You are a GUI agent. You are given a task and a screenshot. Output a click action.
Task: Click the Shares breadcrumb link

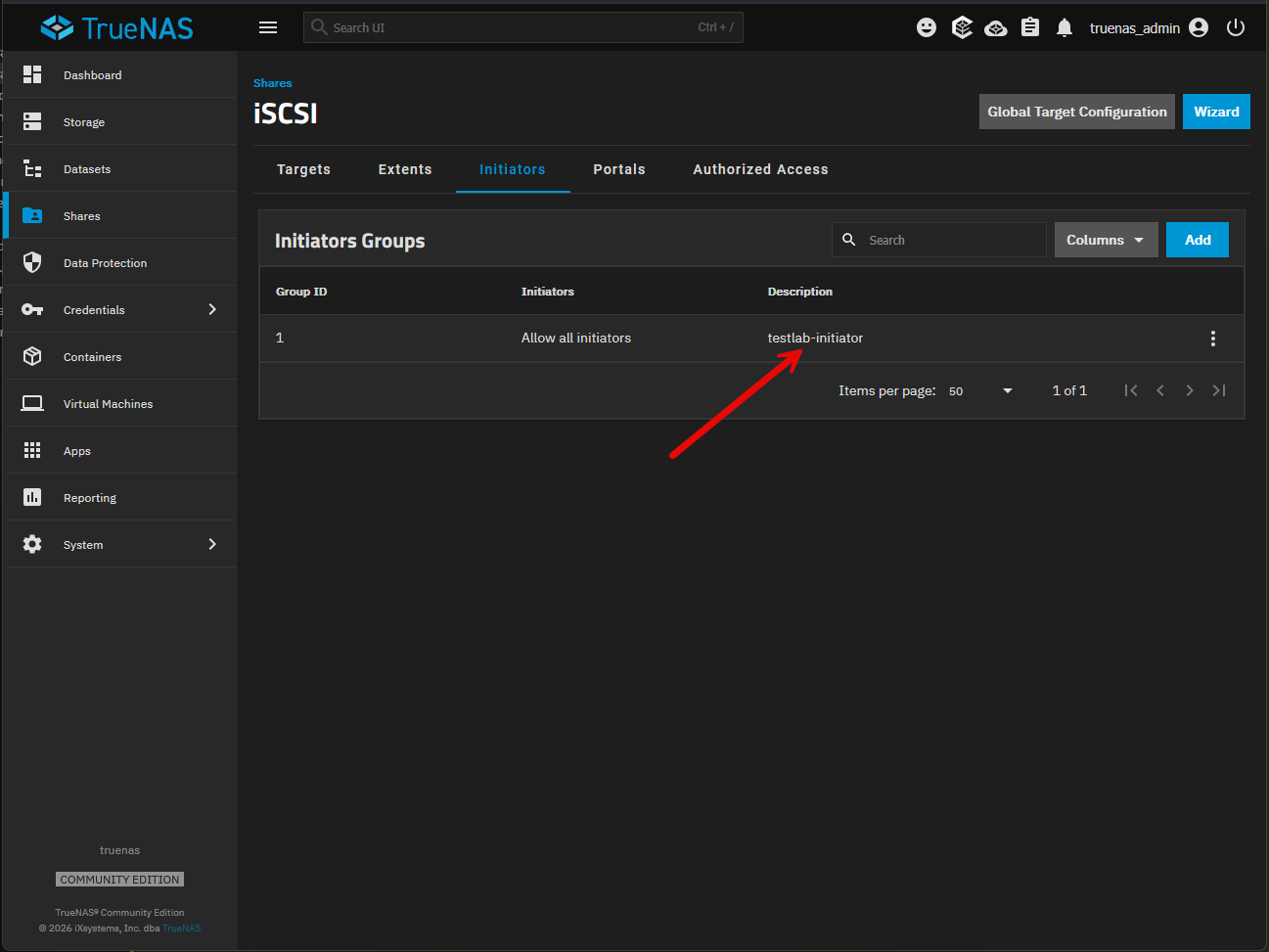[272, 83]
